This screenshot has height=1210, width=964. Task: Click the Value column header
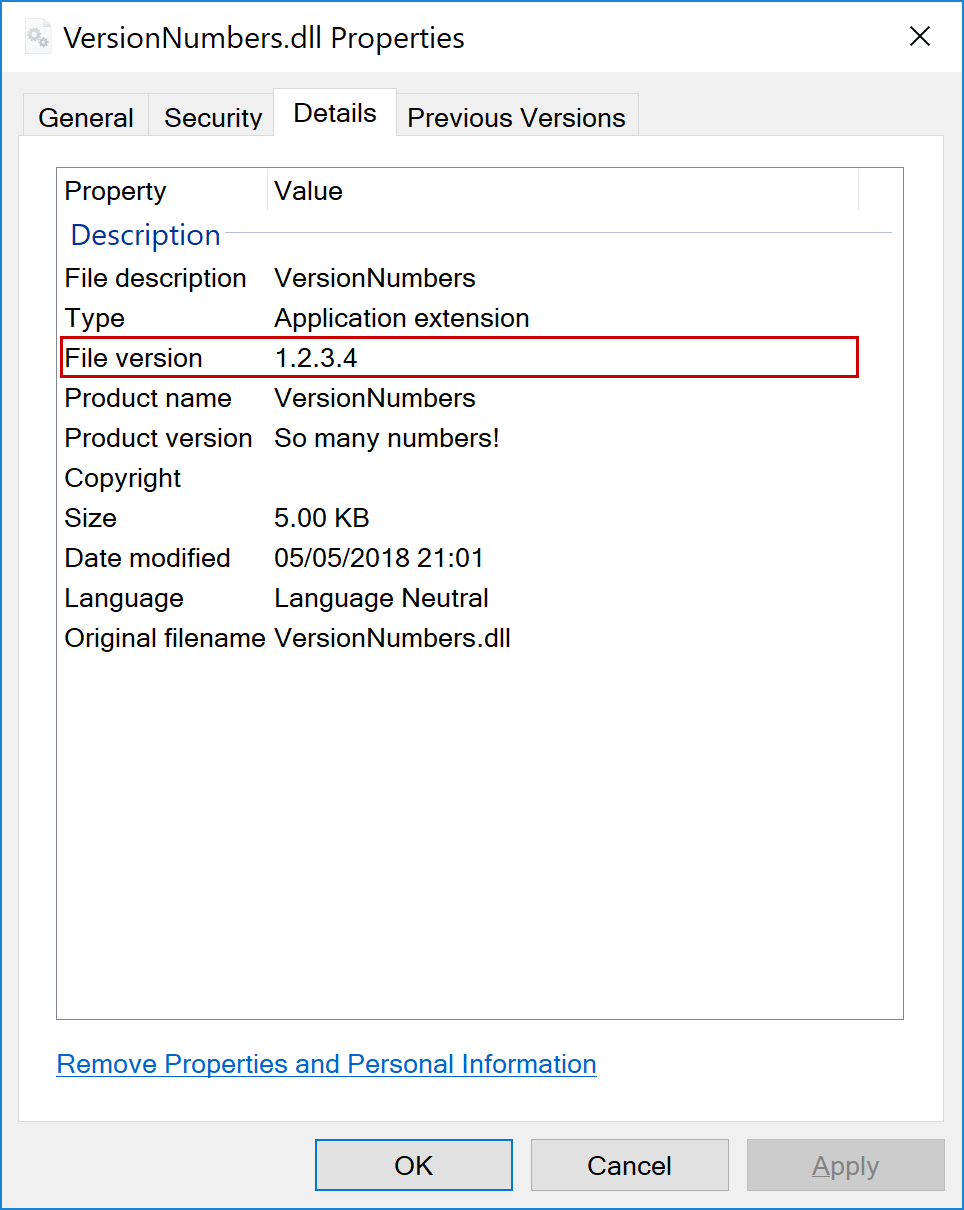[x=563, y=191]
